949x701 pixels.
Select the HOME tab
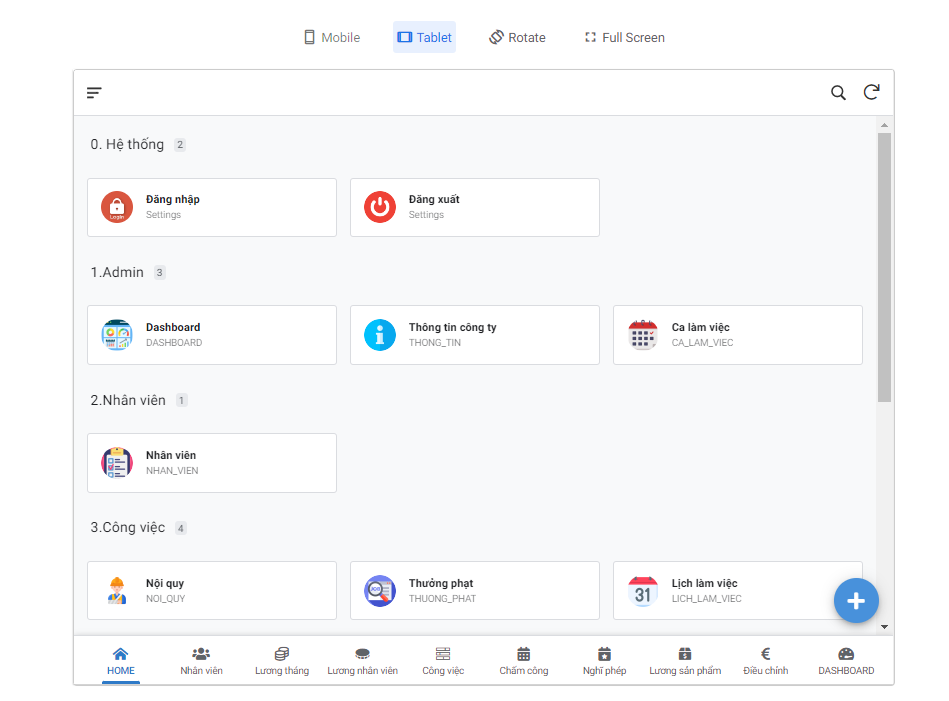point(120,660)
